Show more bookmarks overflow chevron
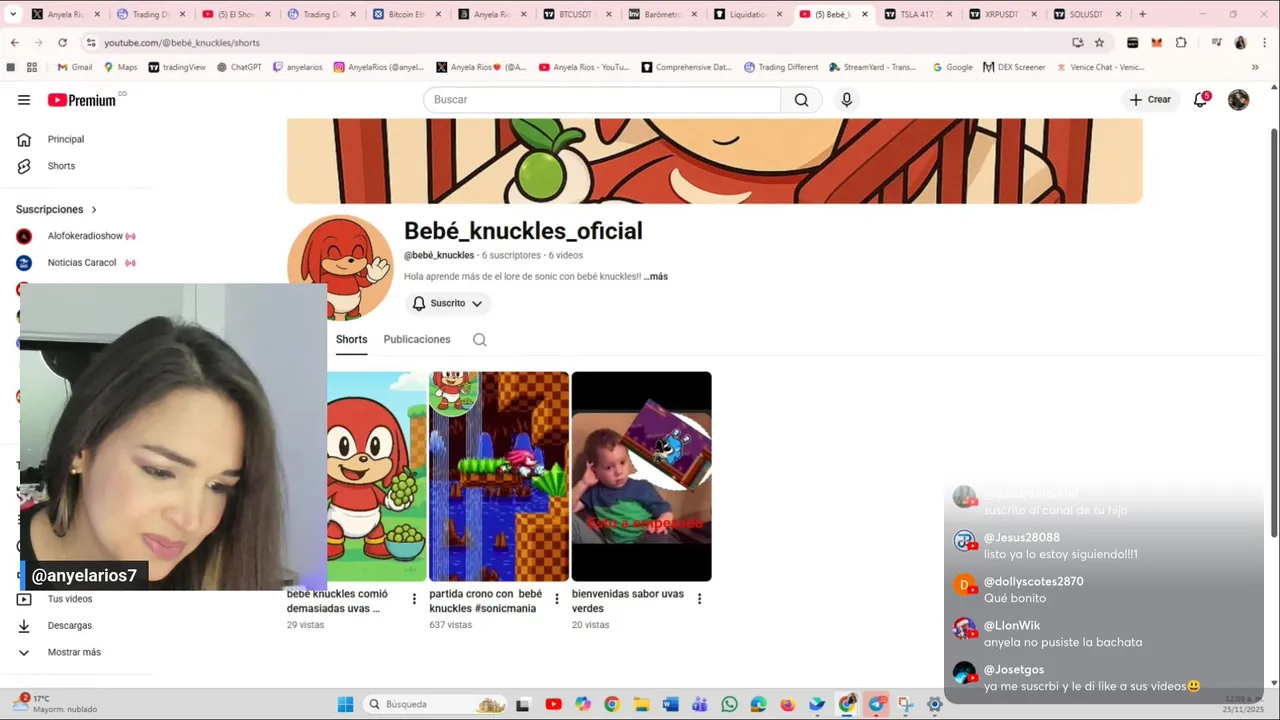The height and width of the screenshot is (720, 1280). (x=1255, y=67)
